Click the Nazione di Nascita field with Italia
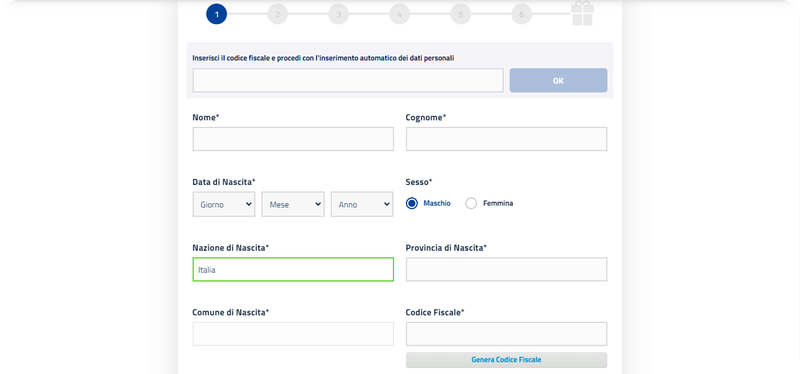The width and height of the screenshot is (800, 374). (x=293, y=269)
